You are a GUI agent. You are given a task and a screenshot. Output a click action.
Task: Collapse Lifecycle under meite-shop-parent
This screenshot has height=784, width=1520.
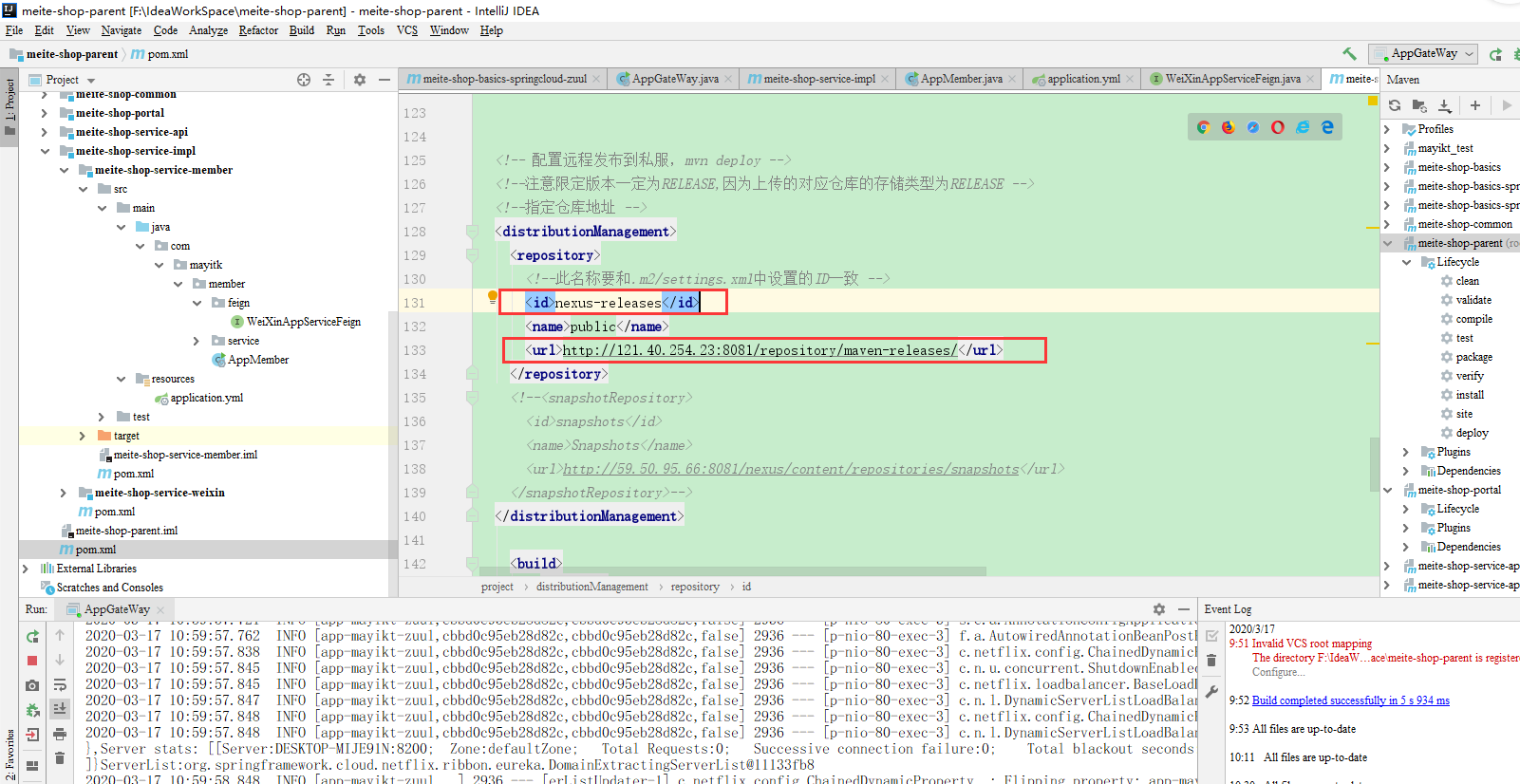pyautogui.click(x=1406, y=262)
